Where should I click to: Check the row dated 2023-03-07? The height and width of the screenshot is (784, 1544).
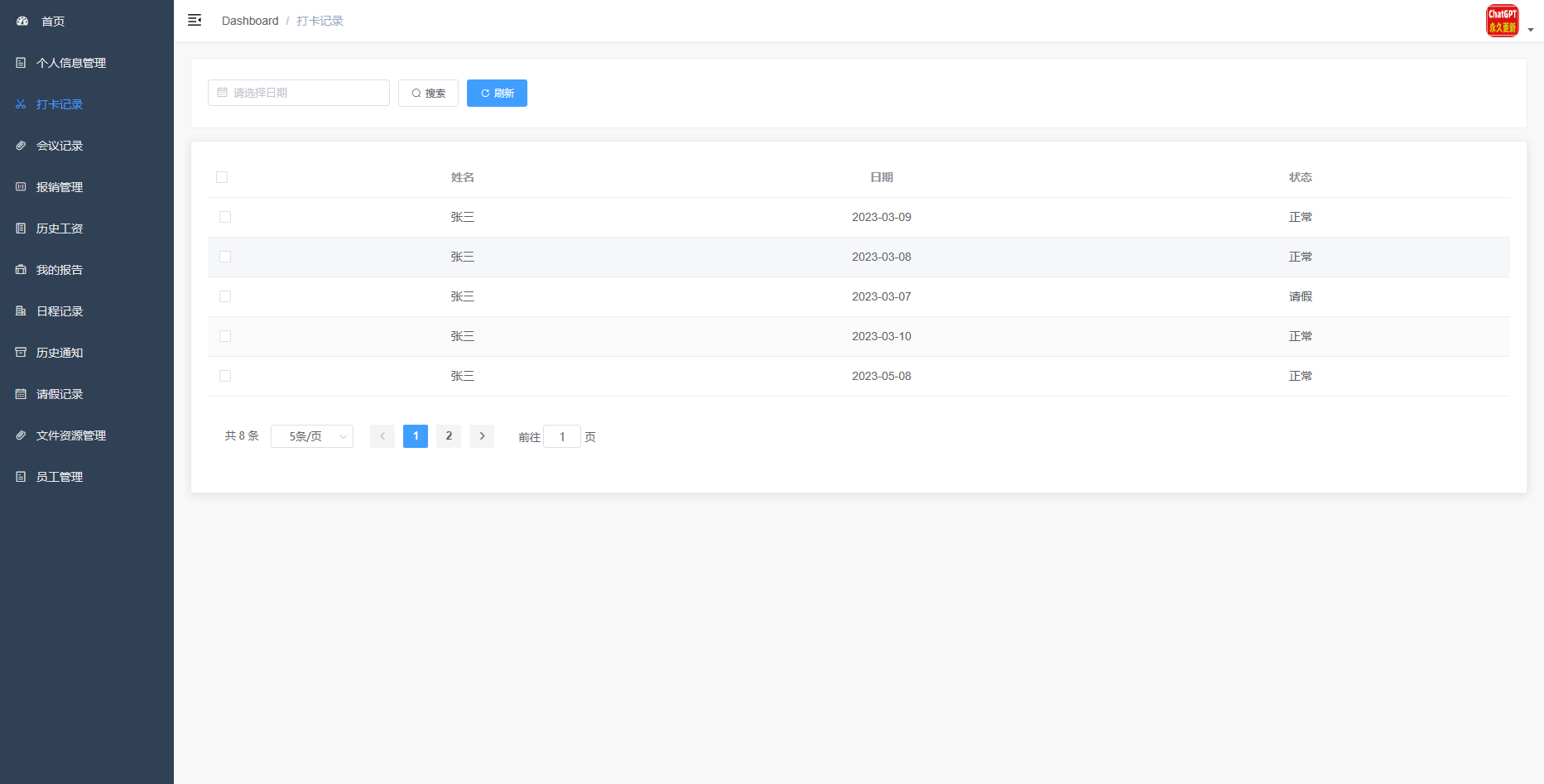225,296
